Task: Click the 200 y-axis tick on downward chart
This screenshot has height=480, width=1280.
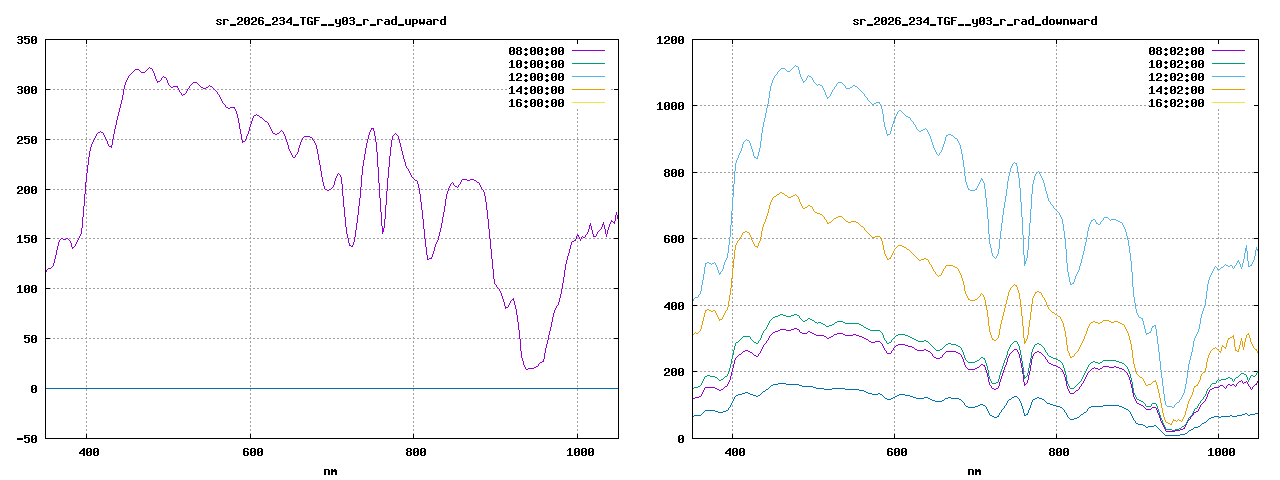Action: click(674, 372)
